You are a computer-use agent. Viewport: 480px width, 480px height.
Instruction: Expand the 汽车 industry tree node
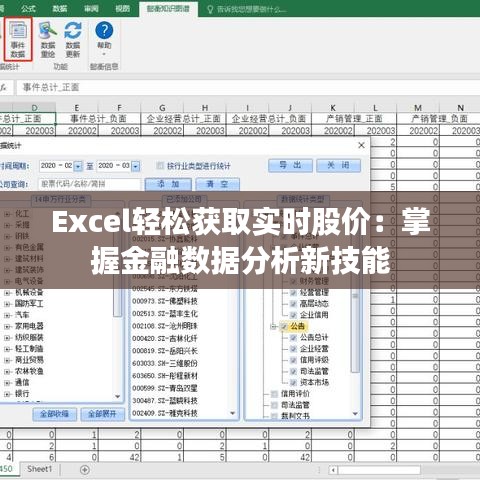[x=7, y=315]
